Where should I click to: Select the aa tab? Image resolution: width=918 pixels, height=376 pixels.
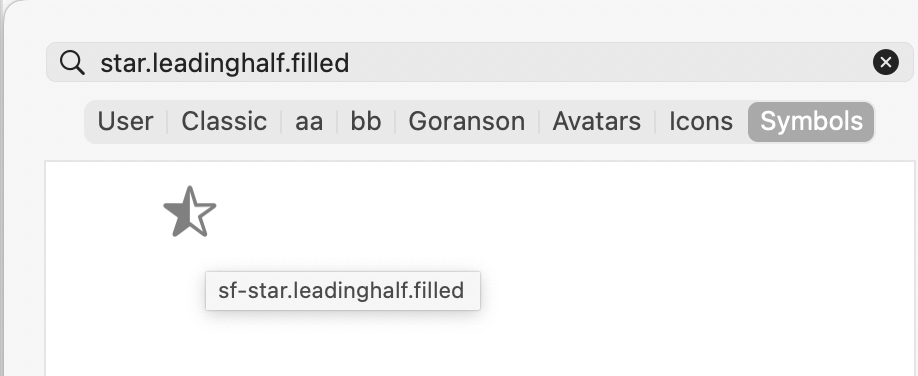point(309,122)
